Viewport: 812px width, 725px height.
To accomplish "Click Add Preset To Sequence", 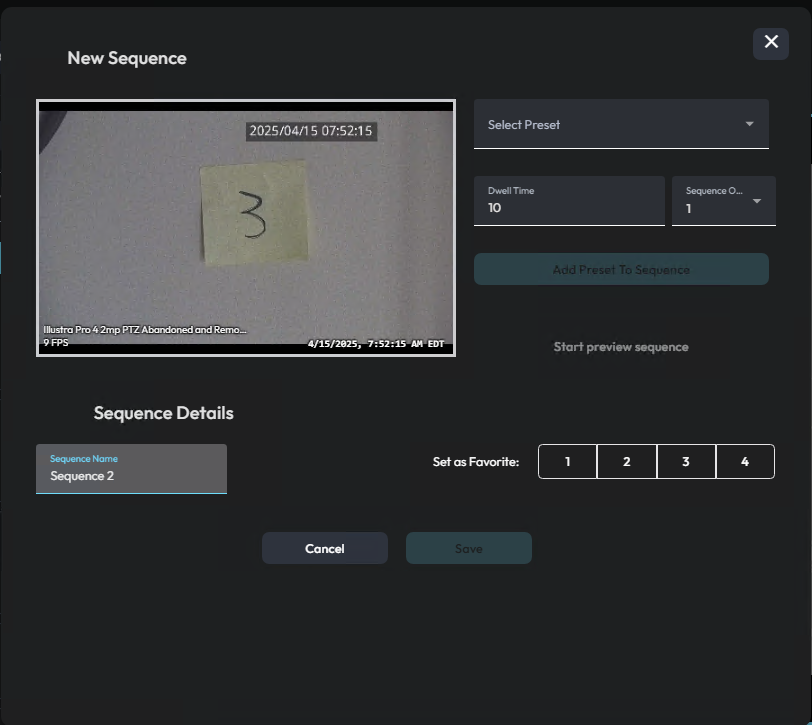I will tap(620, 269).
